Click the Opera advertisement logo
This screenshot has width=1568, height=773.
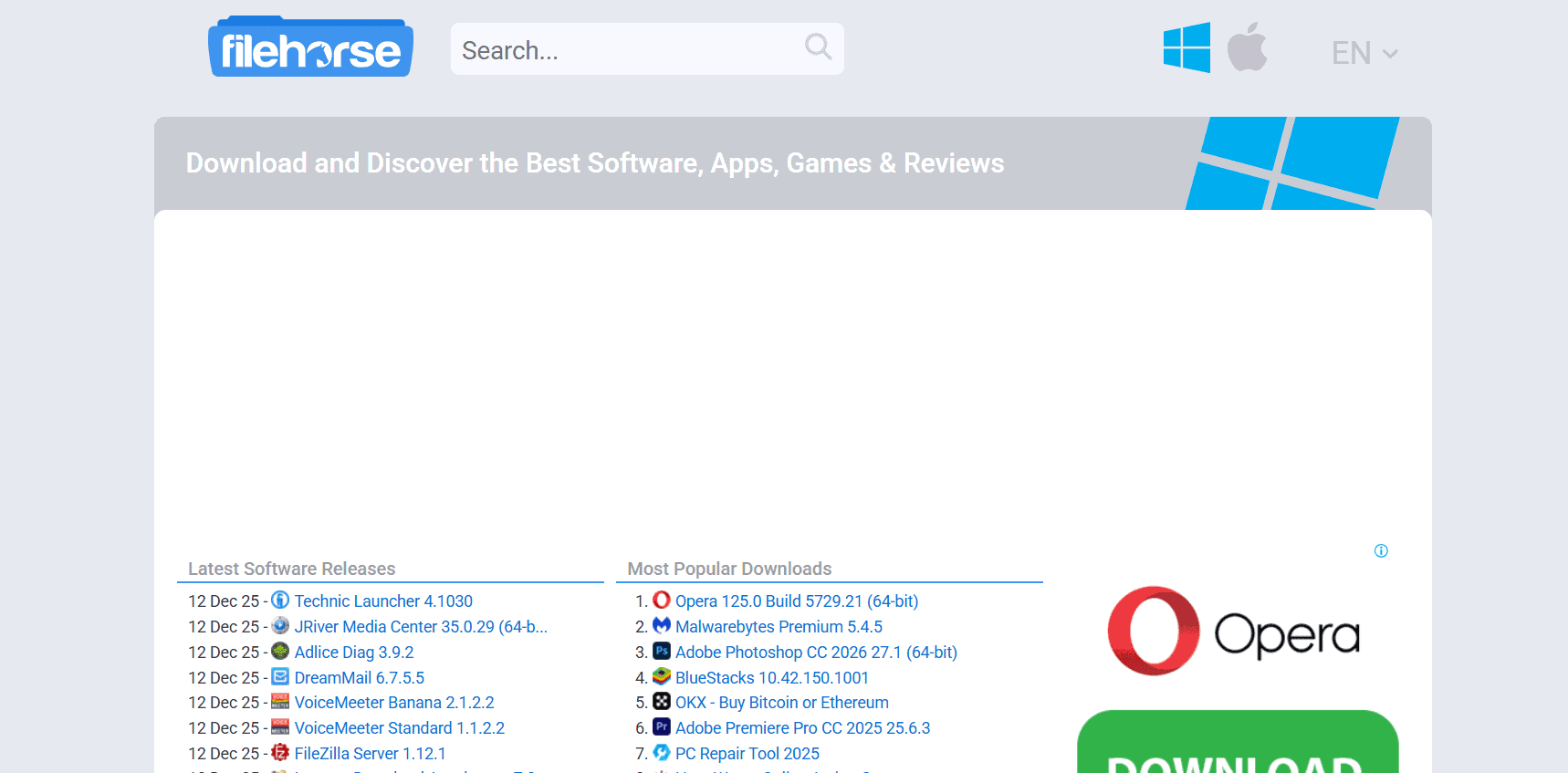point(1233,632)
